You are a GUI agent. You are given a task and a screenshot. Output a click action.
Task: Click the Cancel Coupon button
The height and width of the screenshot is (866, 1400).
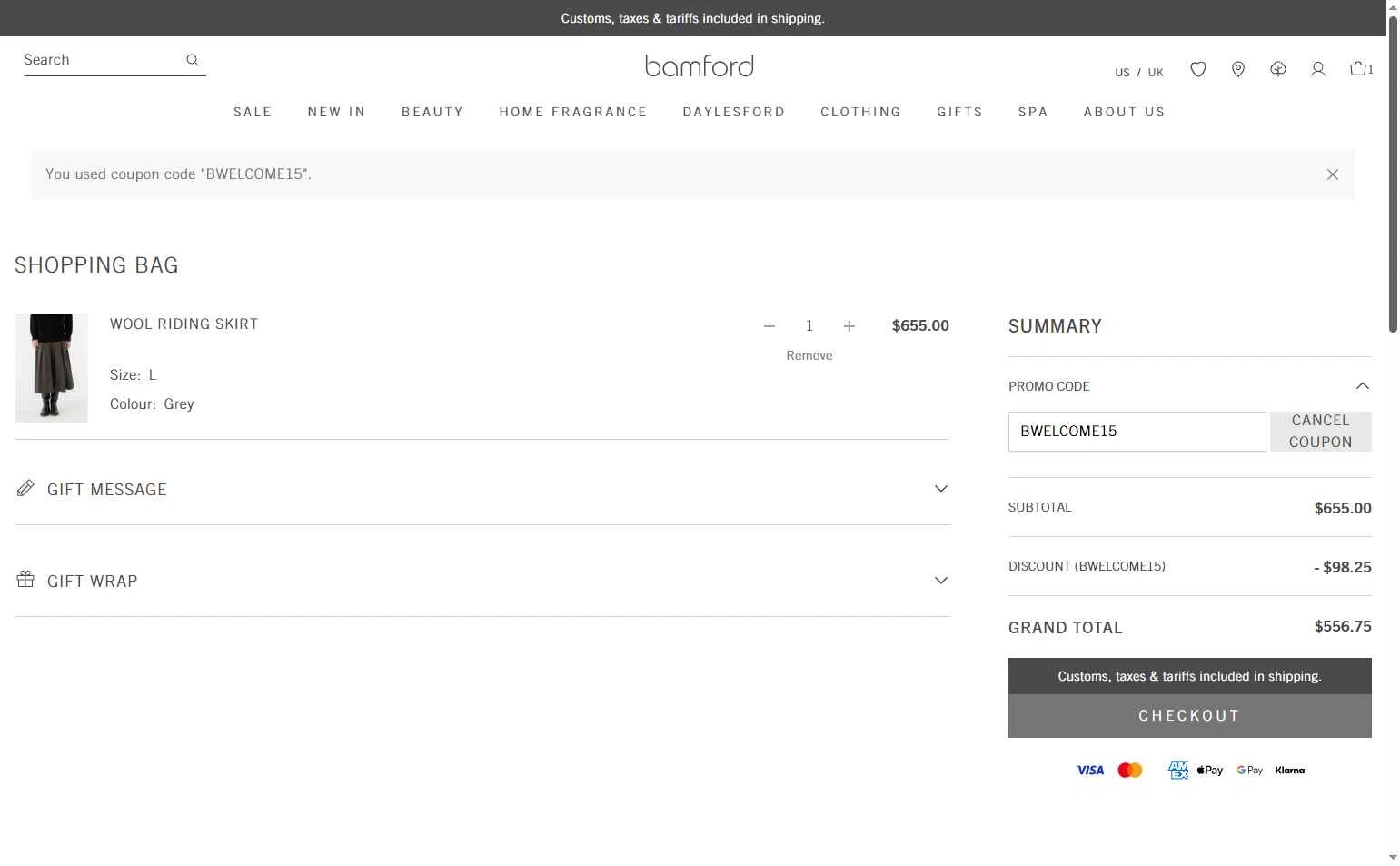click(x=1321, y=432)
